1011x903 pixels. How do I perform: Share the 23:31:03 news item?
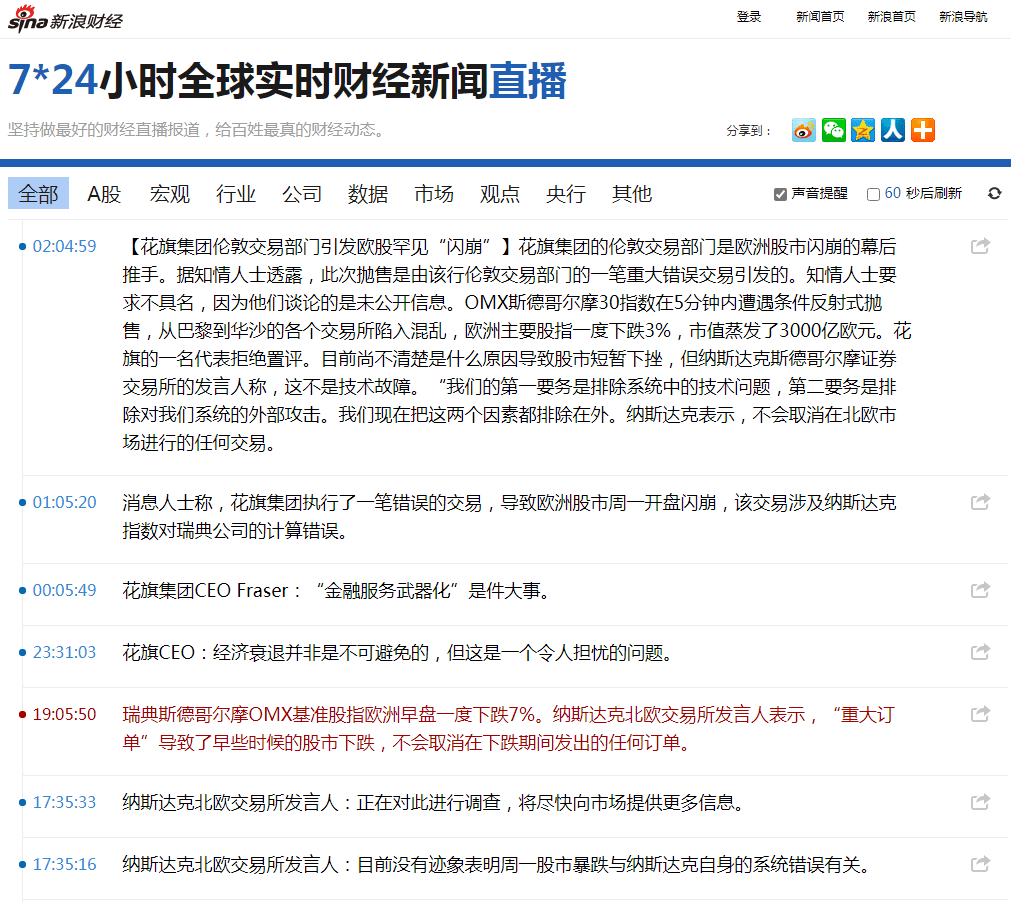[x=980, y=652]
